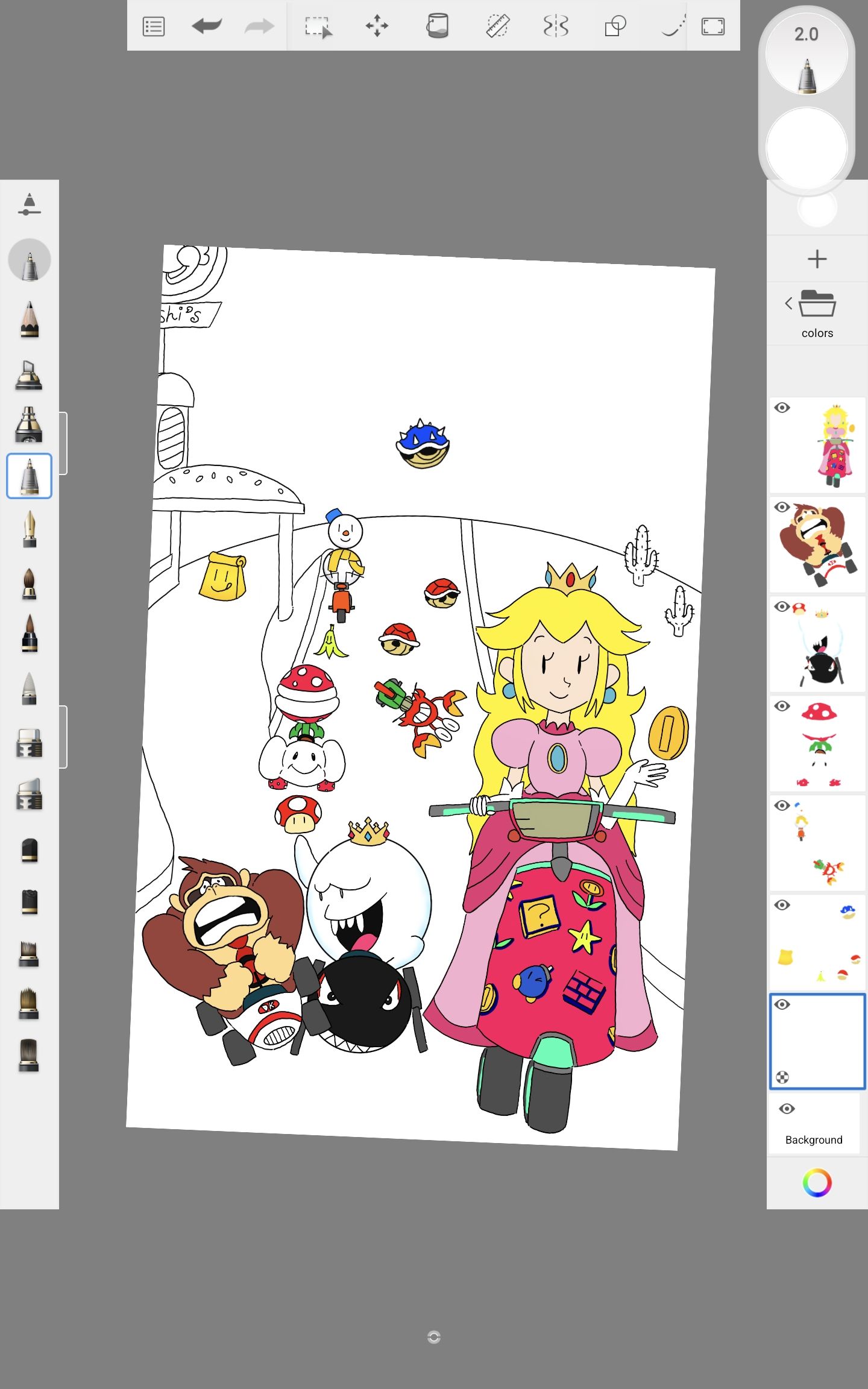Tap the upper brush palette handle

[x=63, y=443]
